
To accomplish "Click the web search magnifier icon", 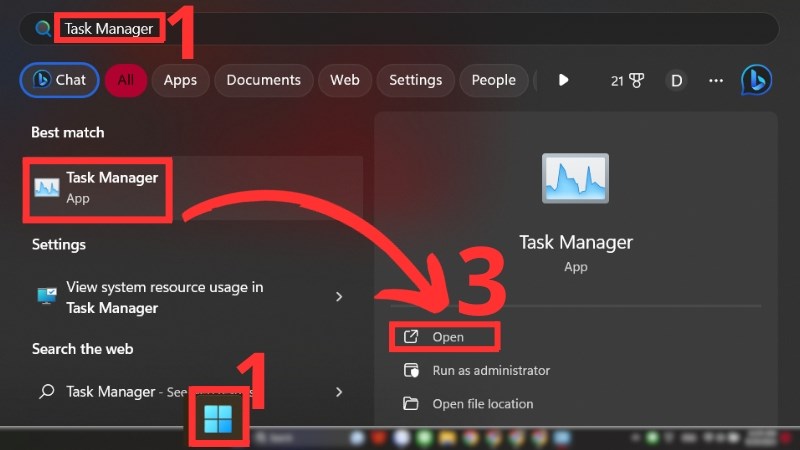I will tap(47, 391).
